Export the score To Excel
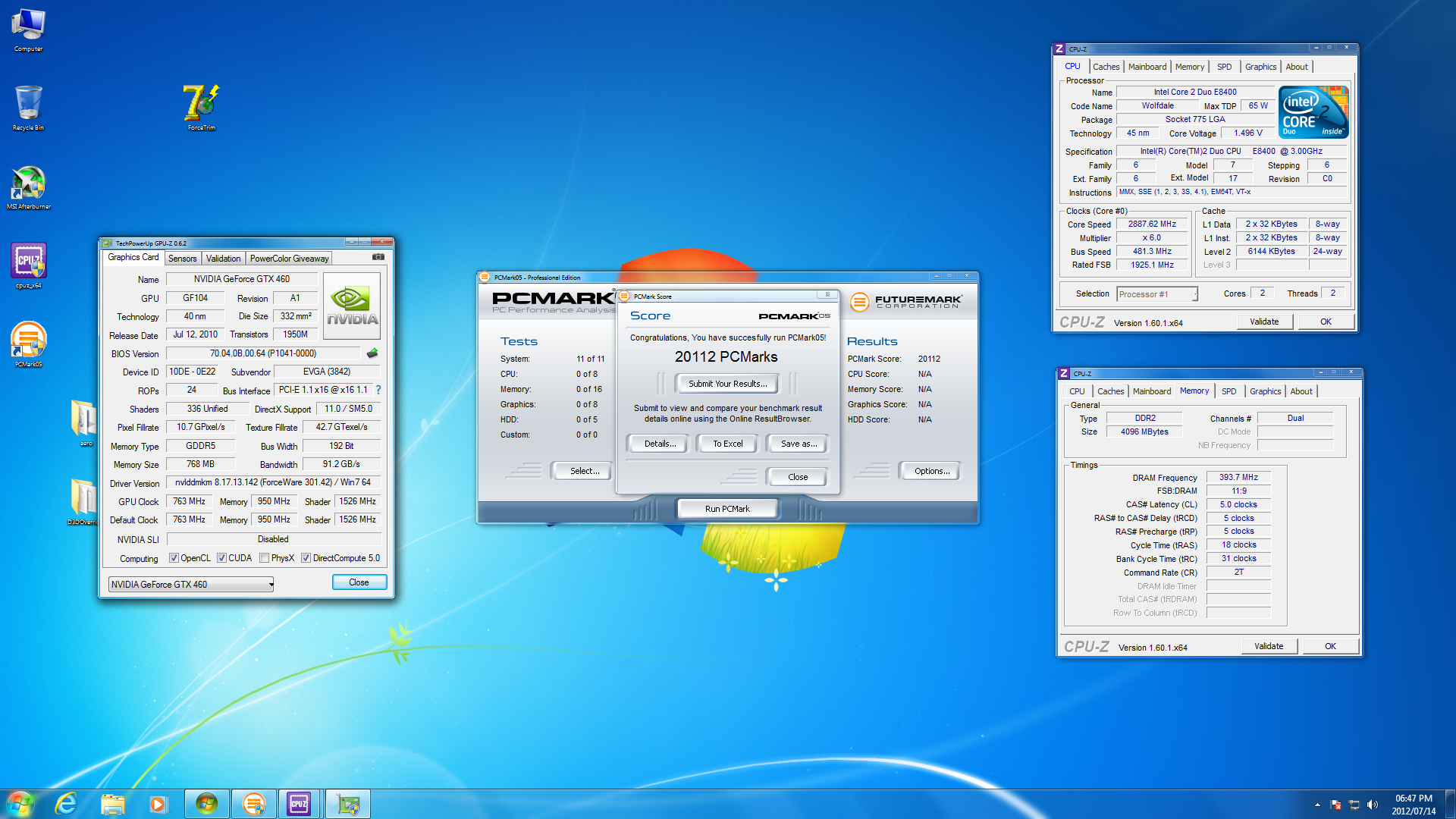The height and width of the screenshot is (819, 1456). (x=727, y=444)
